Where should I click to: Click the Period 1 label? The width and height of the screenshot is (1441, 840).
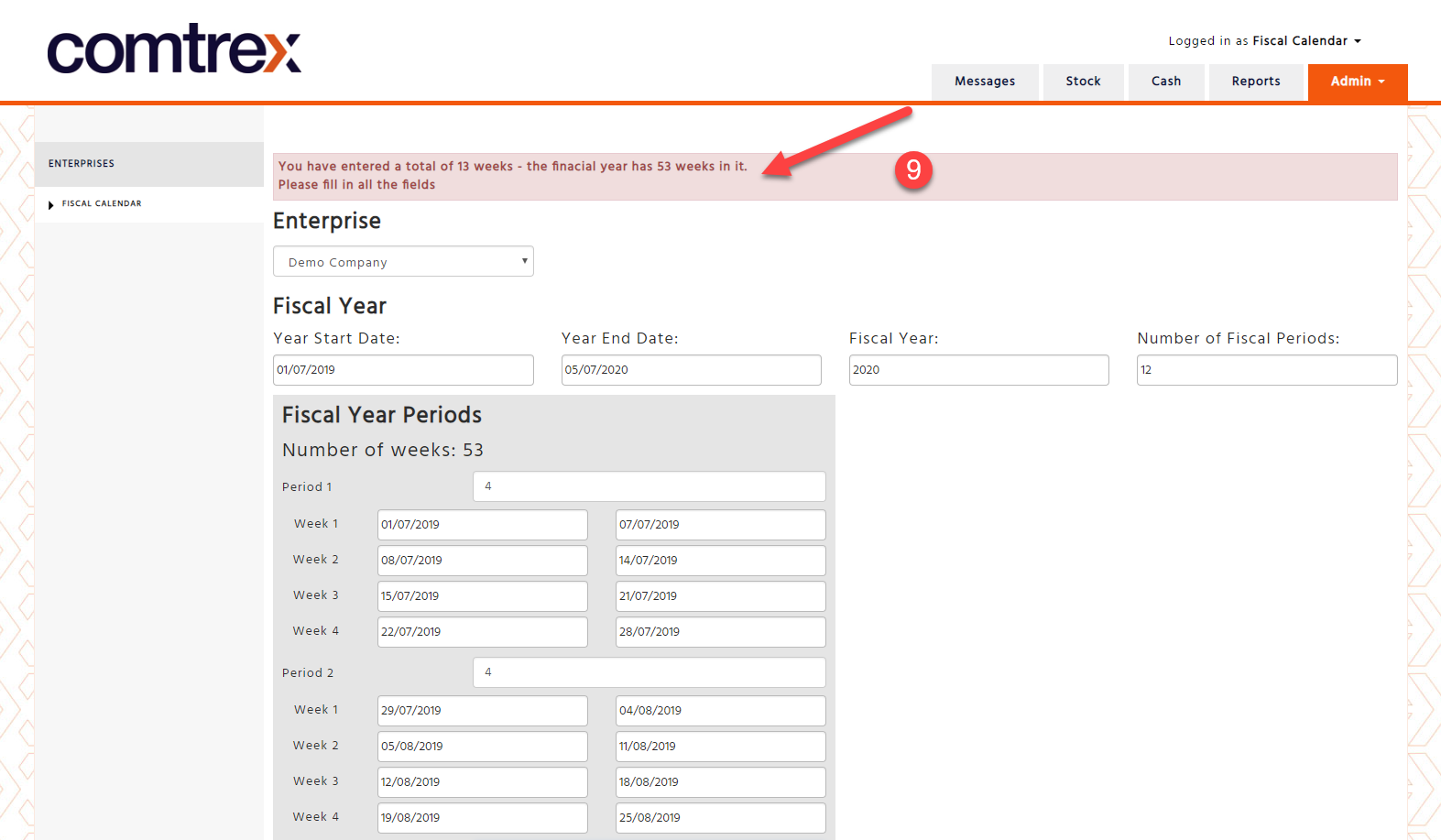[x=307, y=487]
